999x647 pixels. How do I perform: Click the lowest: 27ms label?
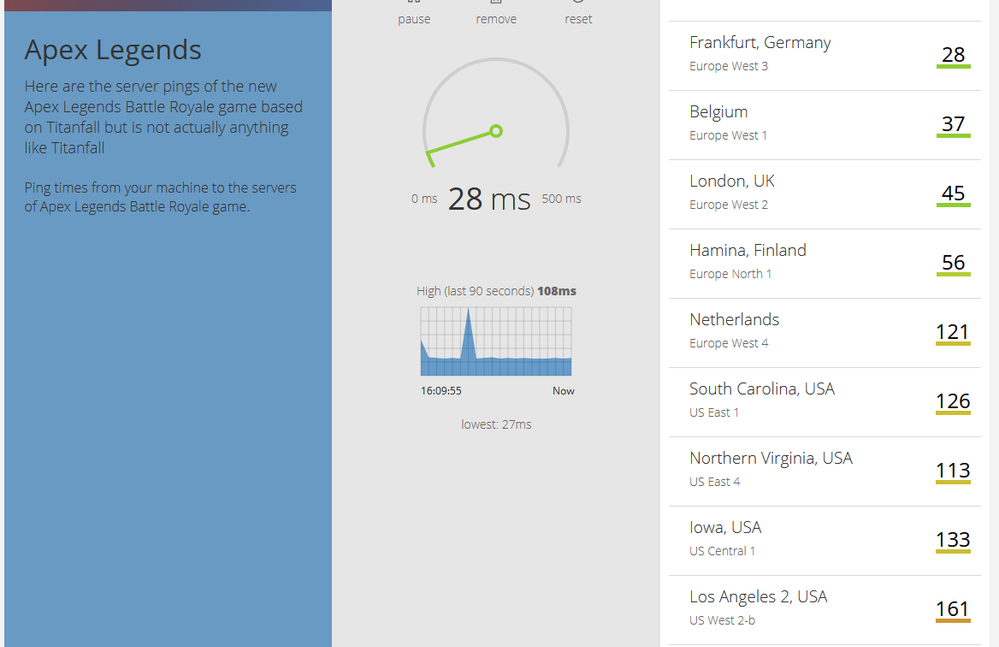496,424
